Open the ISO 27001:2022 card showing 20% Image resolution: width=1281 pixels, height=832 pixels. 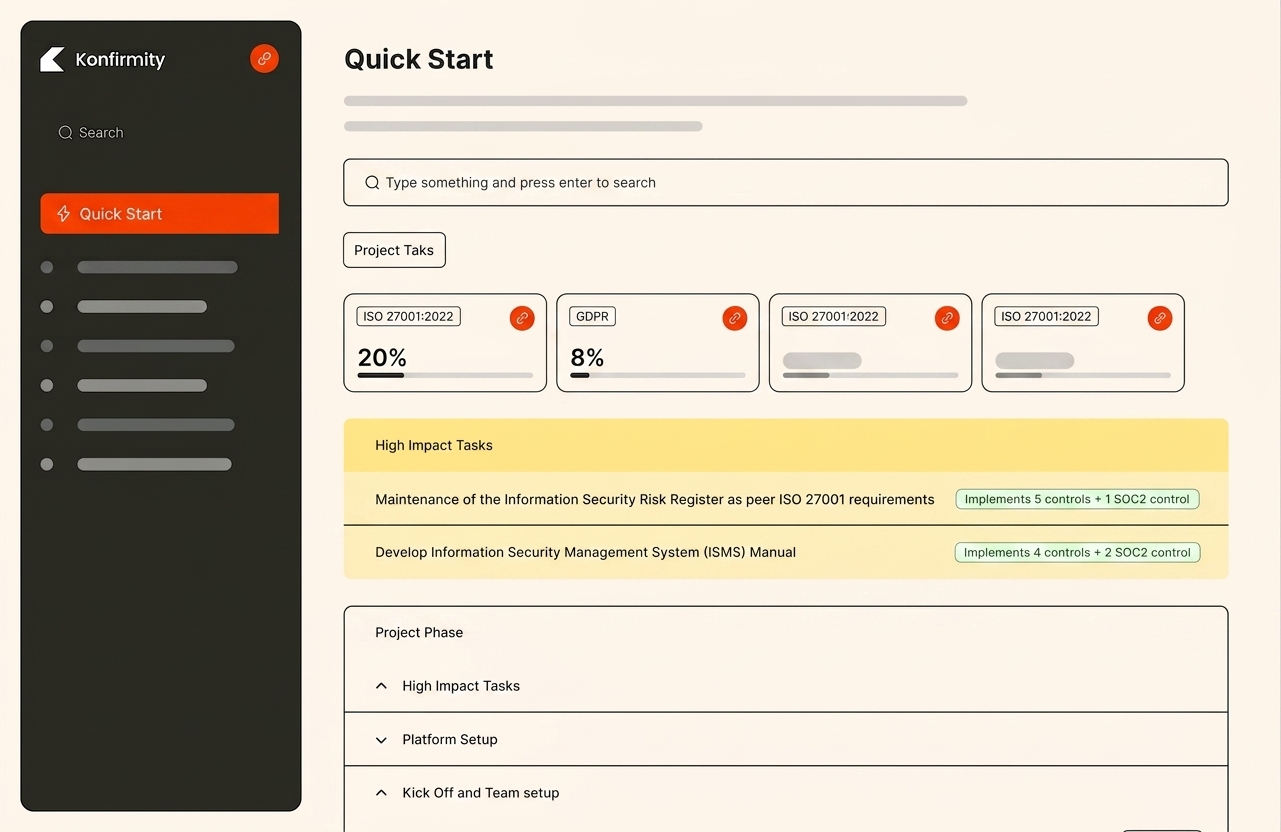pyautogui.click(x=445, y=343)
